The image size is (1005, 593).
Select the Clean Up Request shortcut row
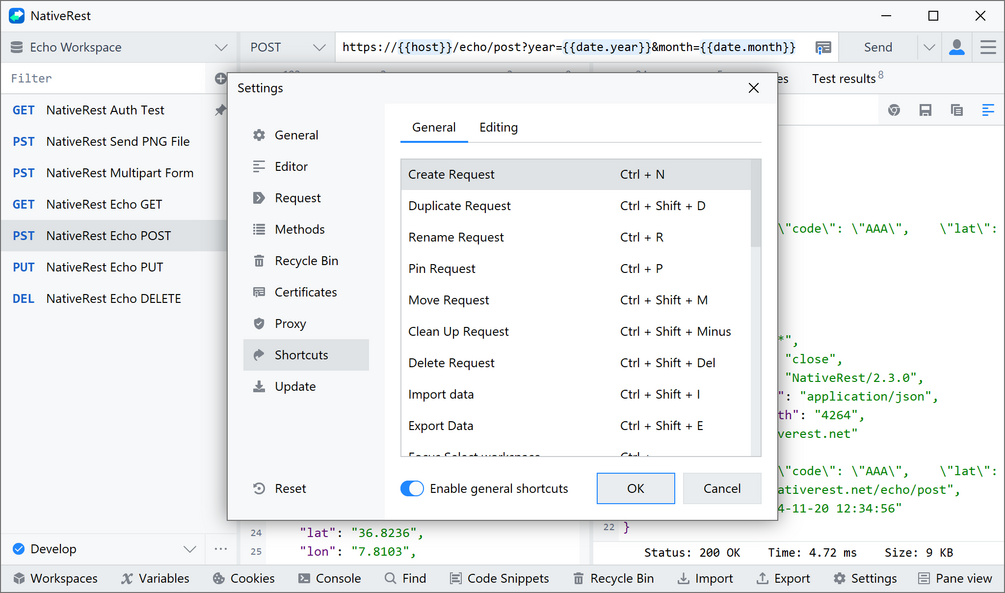(x=576, y=331)
